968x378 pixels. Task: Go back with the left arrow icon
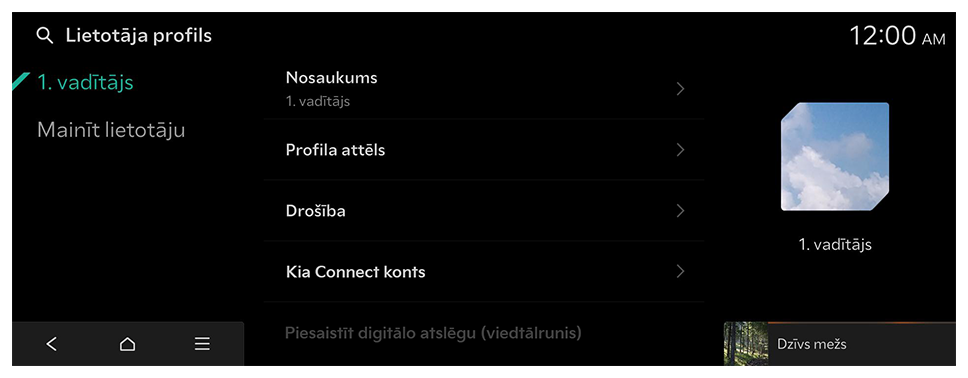pyautogui.click(x=52, y=344)
